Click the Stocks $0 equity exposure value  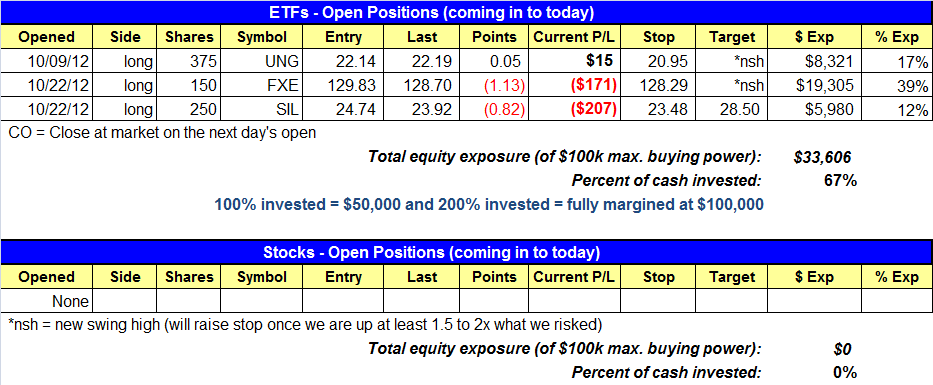844,349
